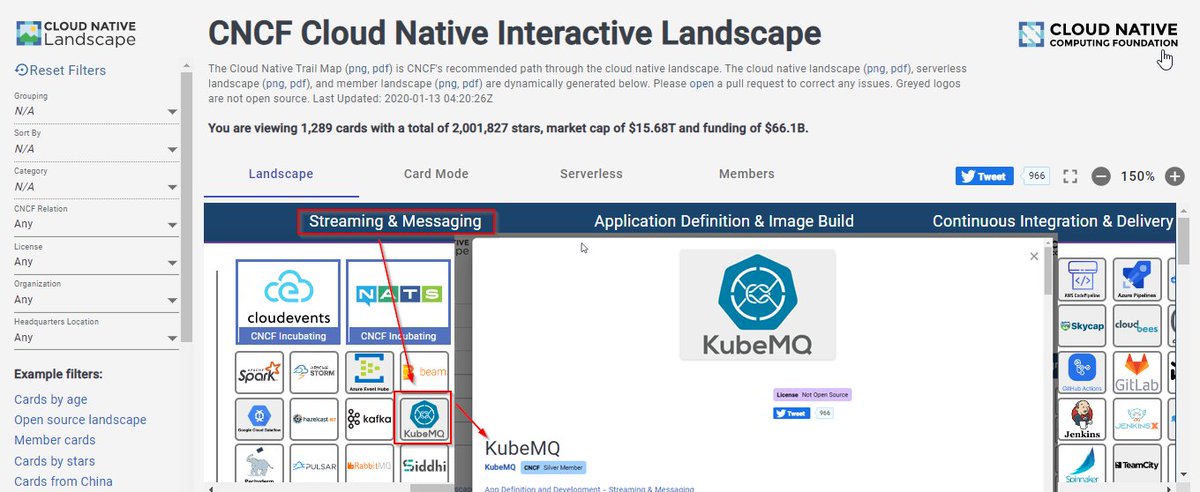The image size is (1200, 492).
Task: Click the large KubeMQ logo in popup
Action: (757, 304)
